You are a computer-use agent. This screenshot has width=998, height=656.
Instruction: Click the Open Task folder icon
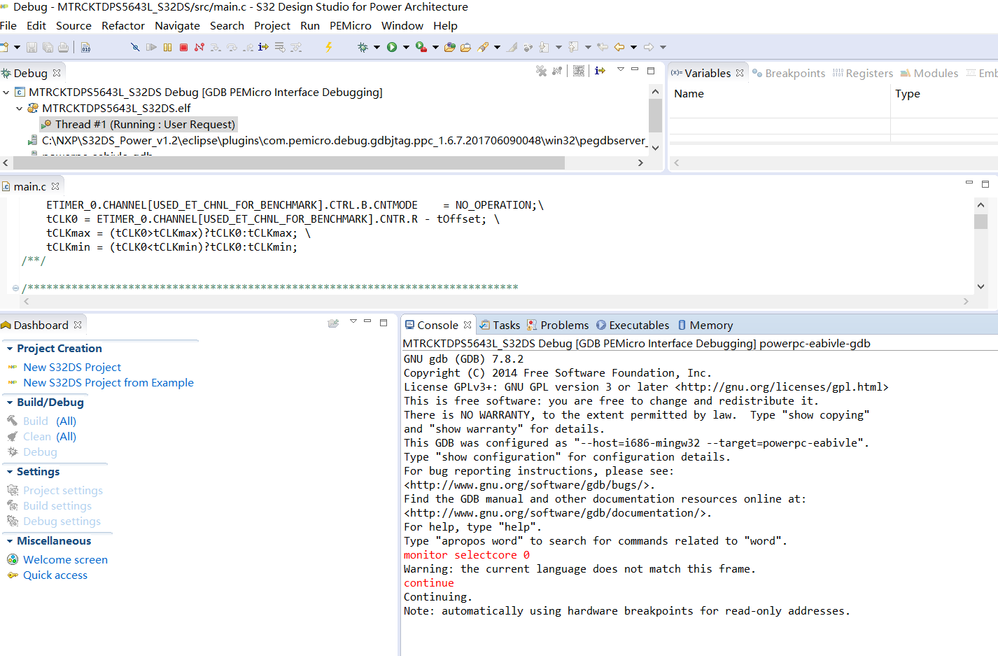pos(466,47)
